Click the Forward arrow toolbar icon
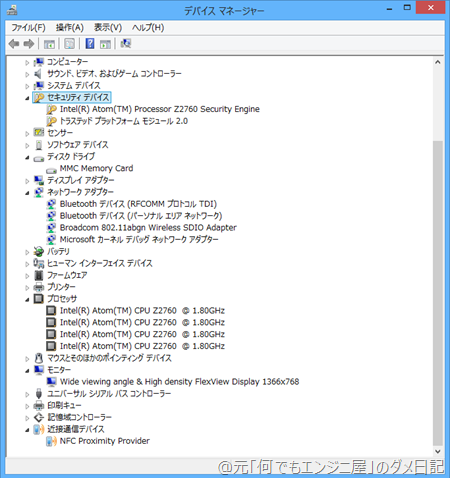The image size is (450, 478). coord(29,44)
